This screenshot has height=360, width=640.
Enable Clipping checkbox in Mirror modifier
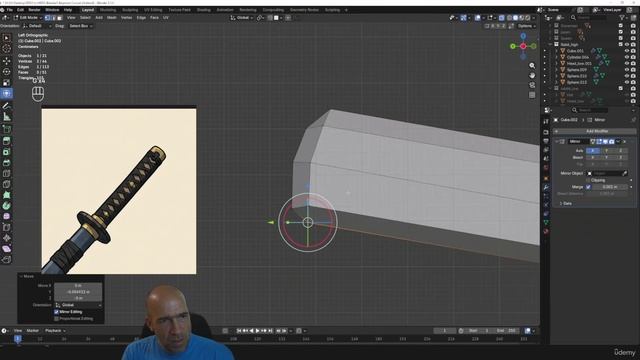[588, 180]
